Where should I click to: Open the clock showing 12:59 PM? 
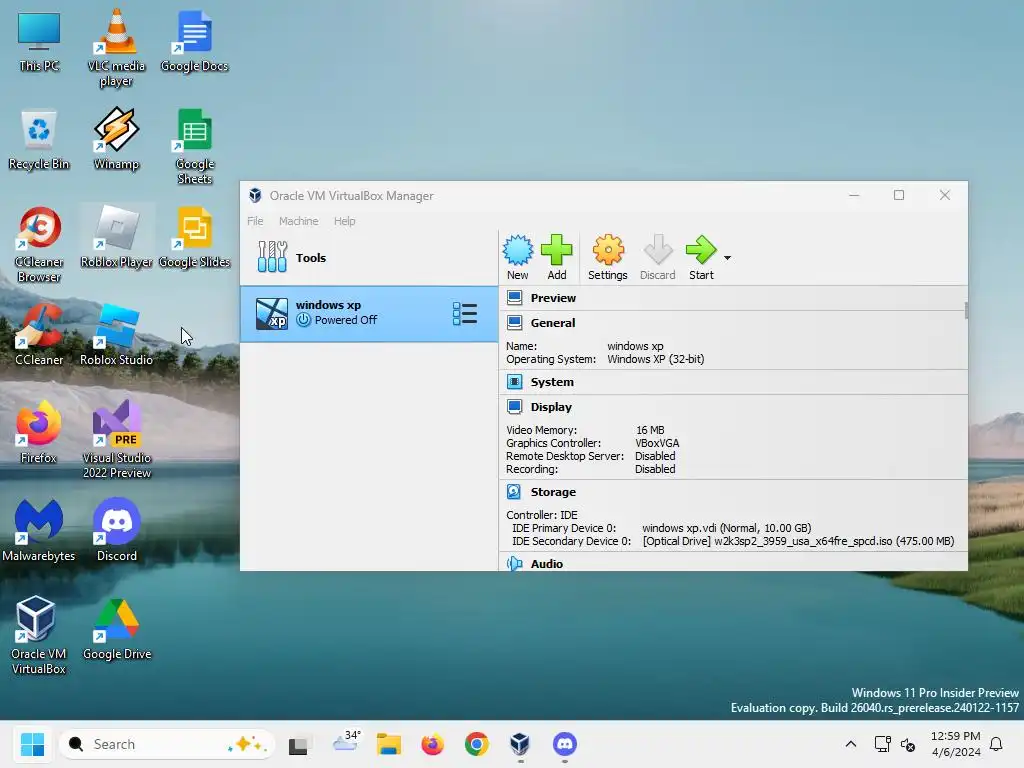955,744
